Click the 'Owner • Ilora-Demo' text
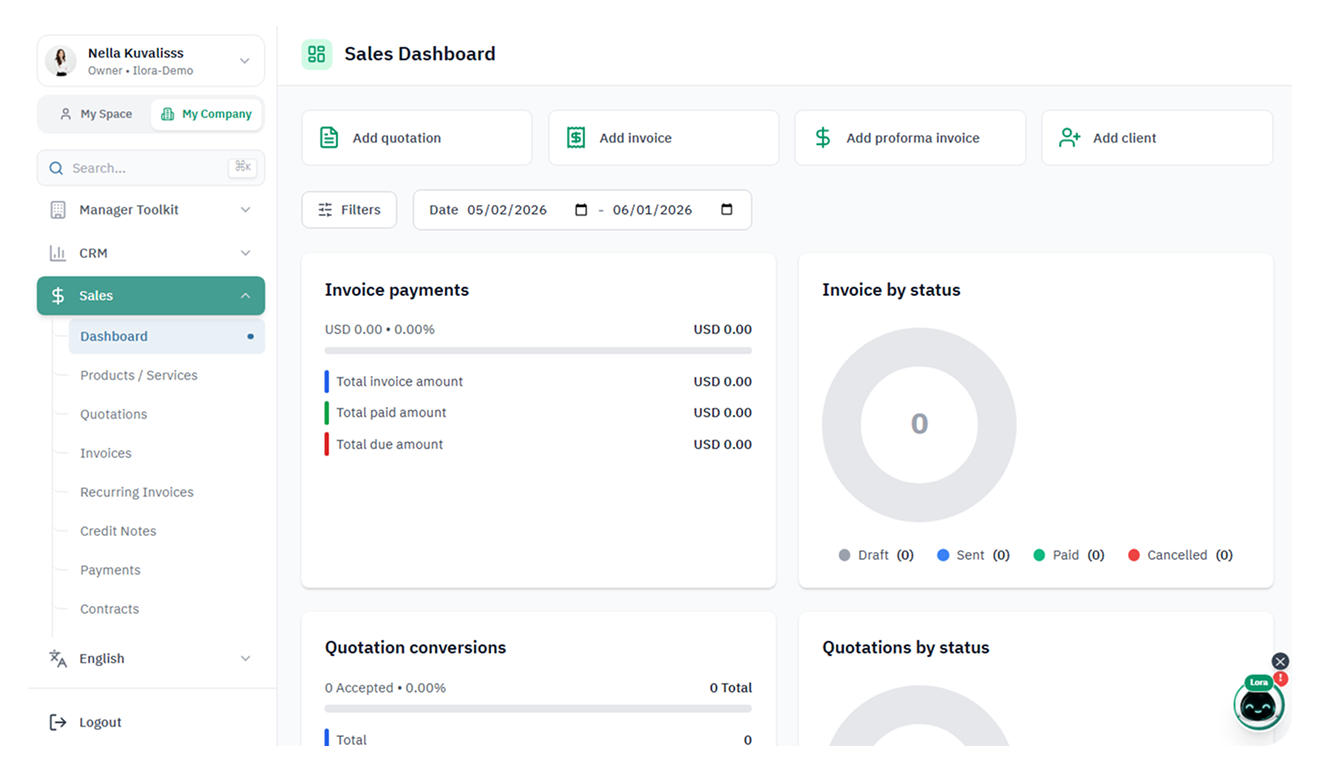The image size is (1320, 771). [x=140, y=71]
